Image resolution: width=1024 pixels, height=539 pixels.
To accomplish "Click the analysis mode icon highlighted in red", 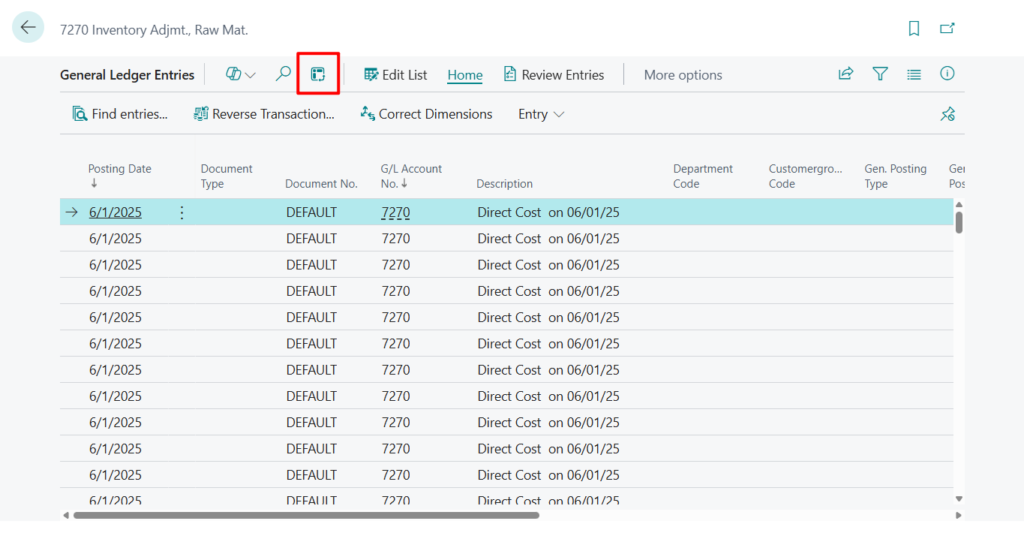I will pyautogui.click(x=318, y=74).
